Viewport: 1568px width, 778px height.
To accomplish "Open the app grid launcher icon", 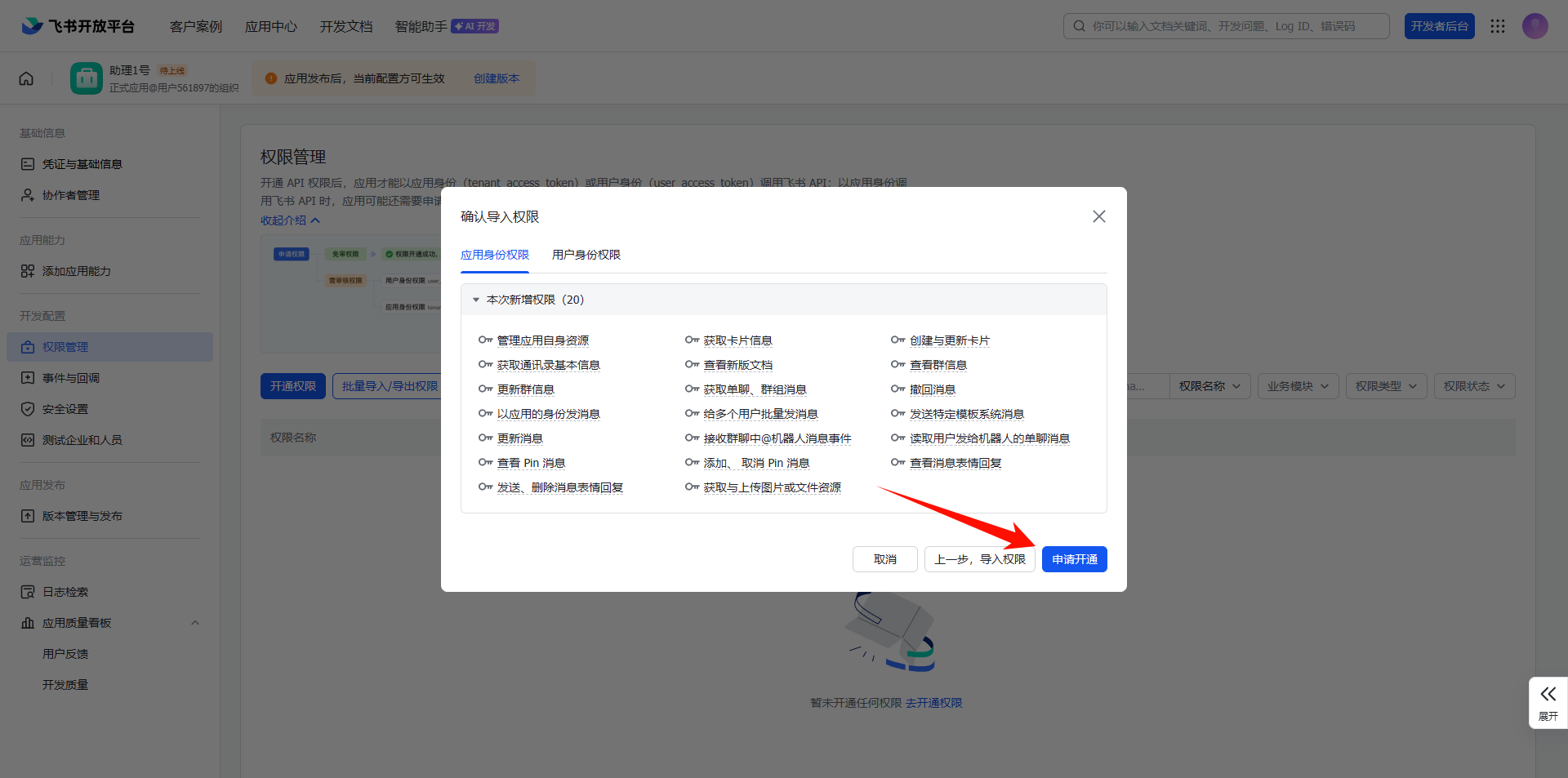I will [1497, 26].
